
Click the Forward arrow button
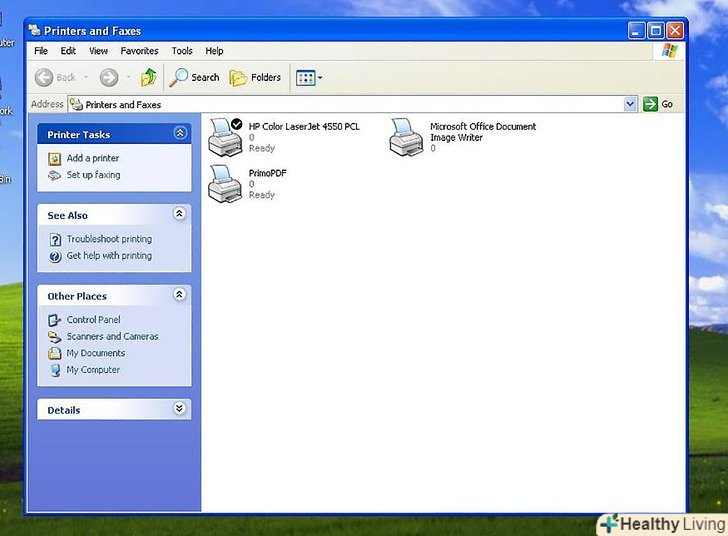109,78
